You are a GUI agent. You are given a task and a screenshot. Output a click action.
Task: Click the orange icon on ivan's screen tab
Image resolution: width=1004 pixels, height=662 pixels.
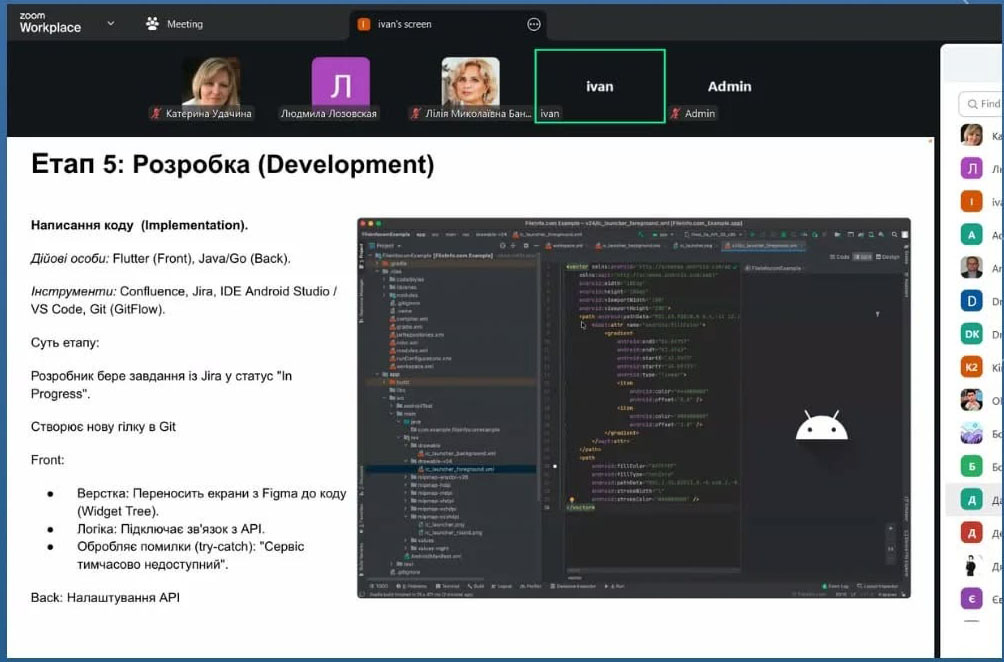click(x=364, y=24)
